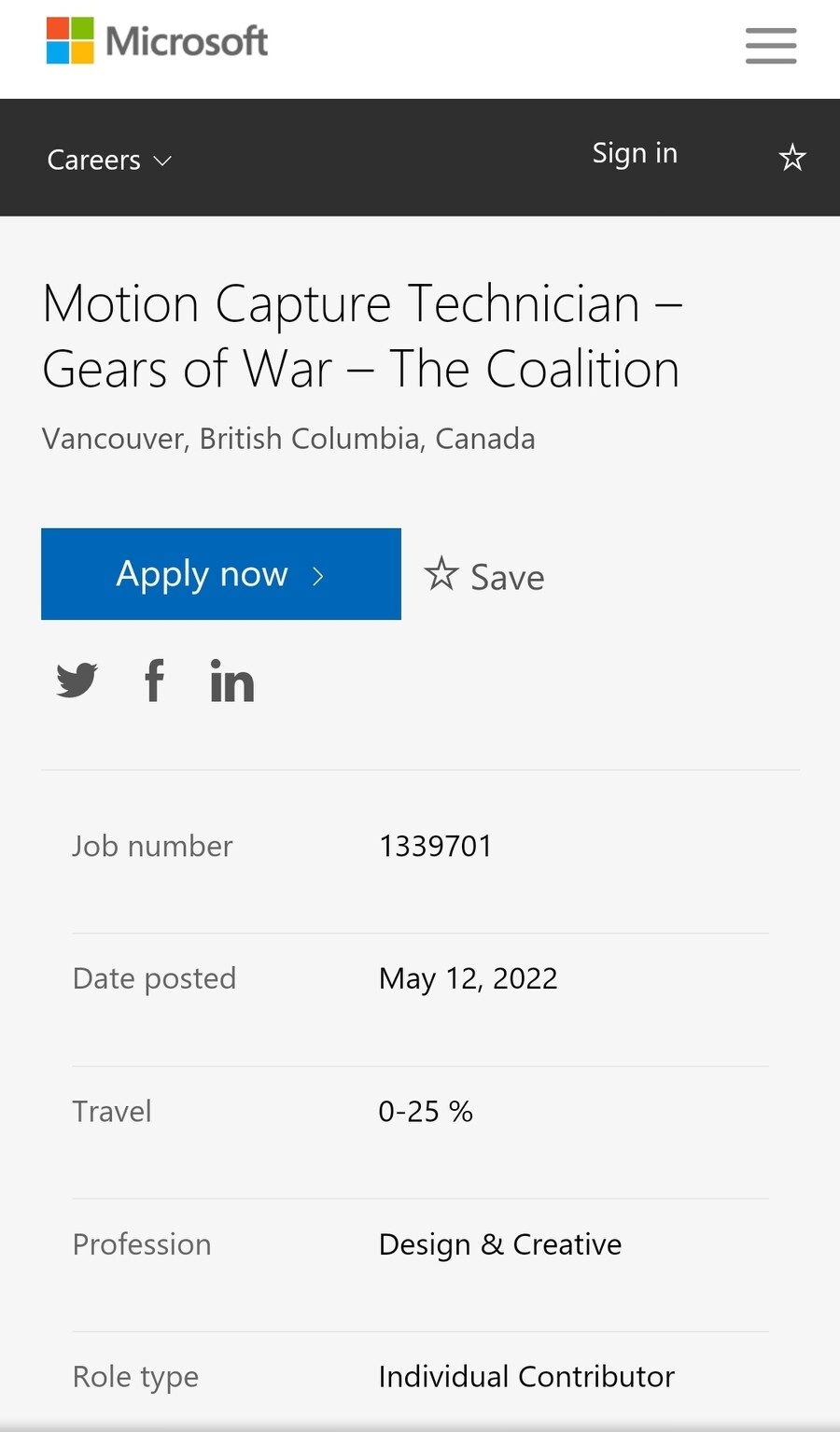Click the May 12, 2022 posting date

[x=468, y=978]
